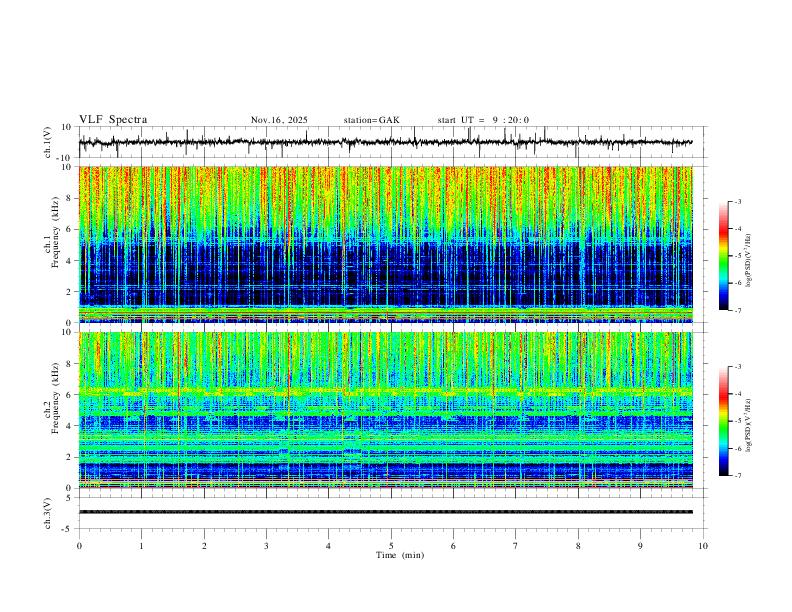Click time axis tick label 2

tap(204, 546)
